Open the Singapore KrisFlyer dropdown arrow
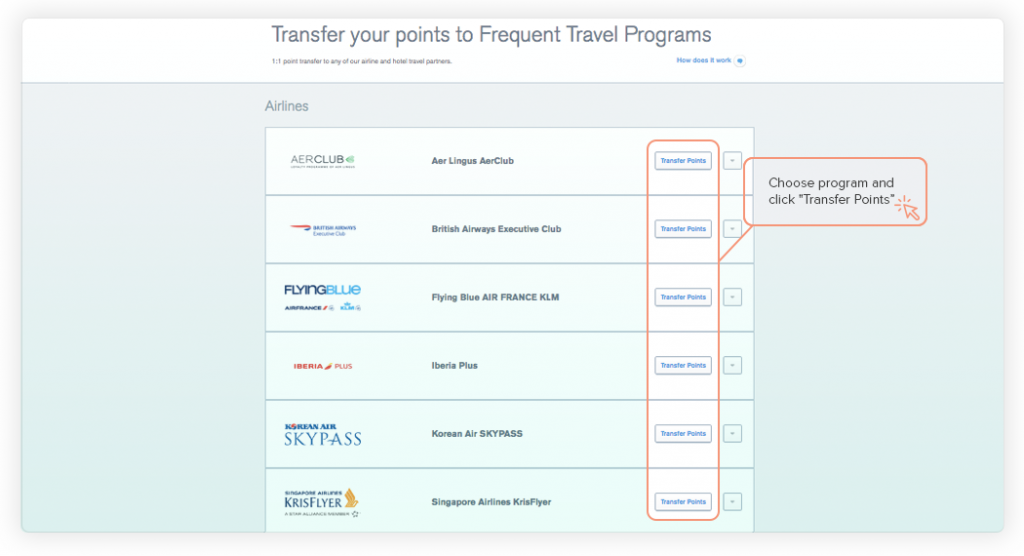The height and width of the screenshot is (556, 1024). tap(732, 502)
